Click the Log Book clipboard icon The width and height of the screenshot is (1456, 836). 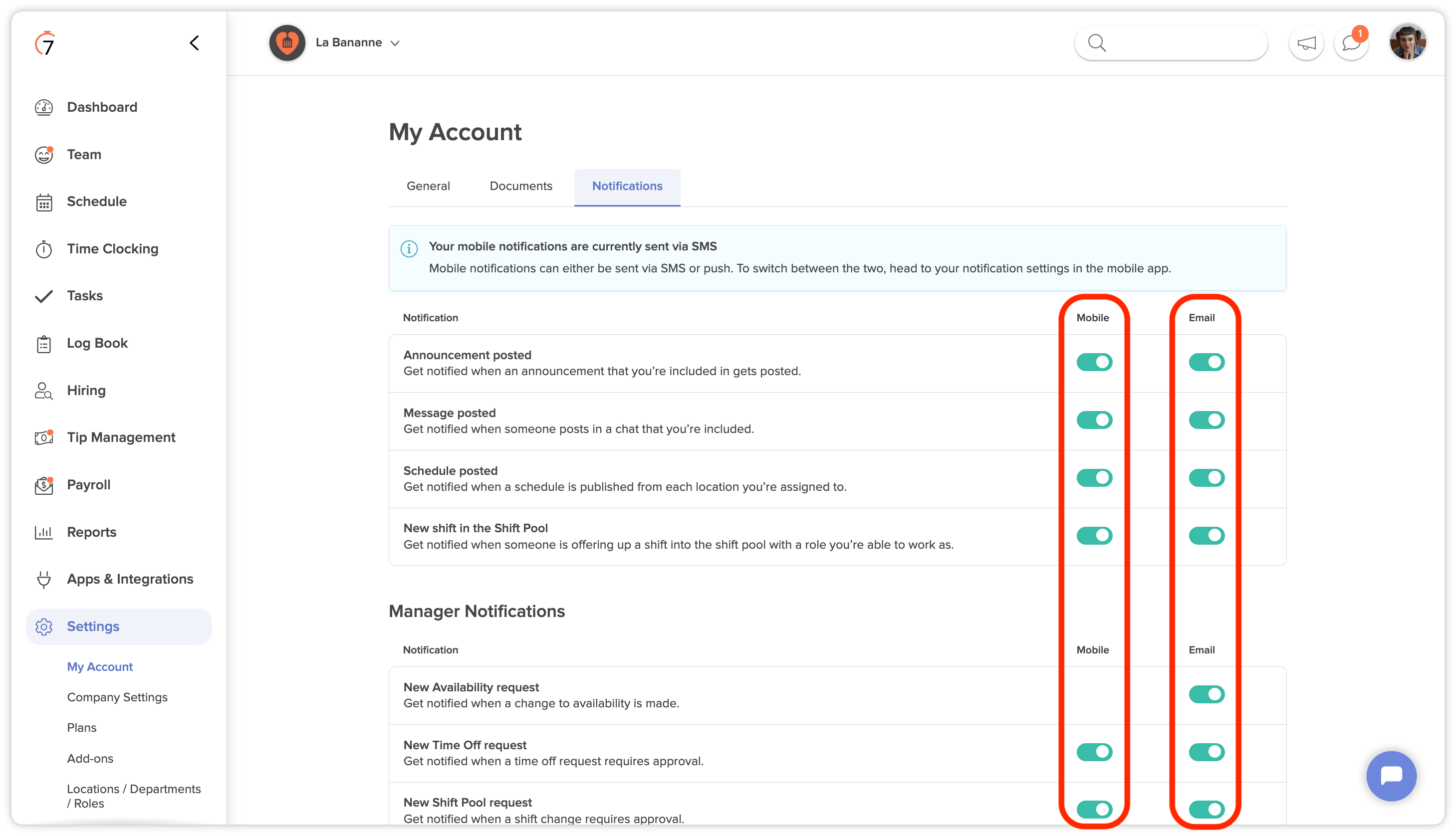click(43, 344)
